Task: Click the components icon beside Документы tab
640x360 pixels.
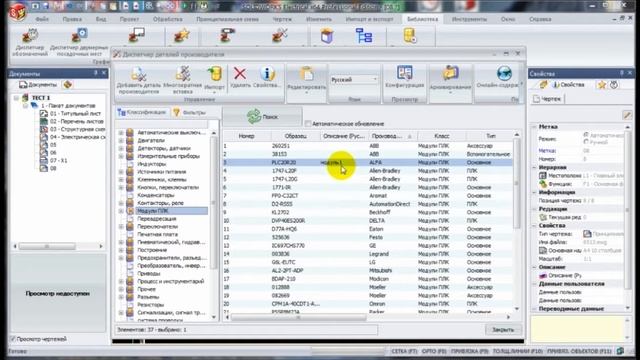Action: (67, 84)
